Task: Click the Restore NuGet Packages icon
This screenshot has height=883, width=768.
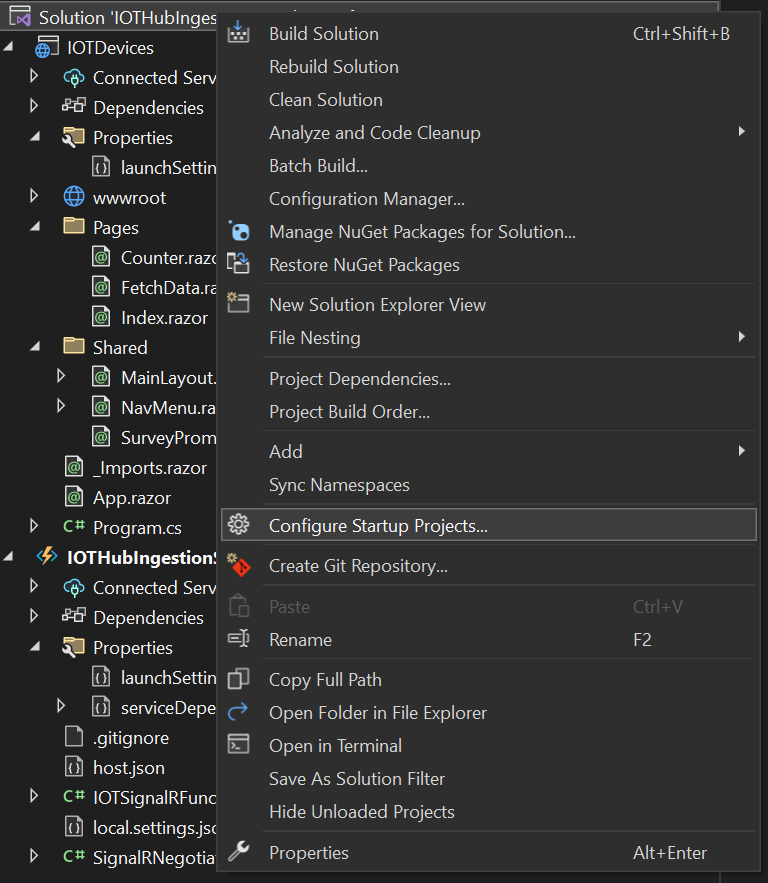Action: click(x=238, y=264)
